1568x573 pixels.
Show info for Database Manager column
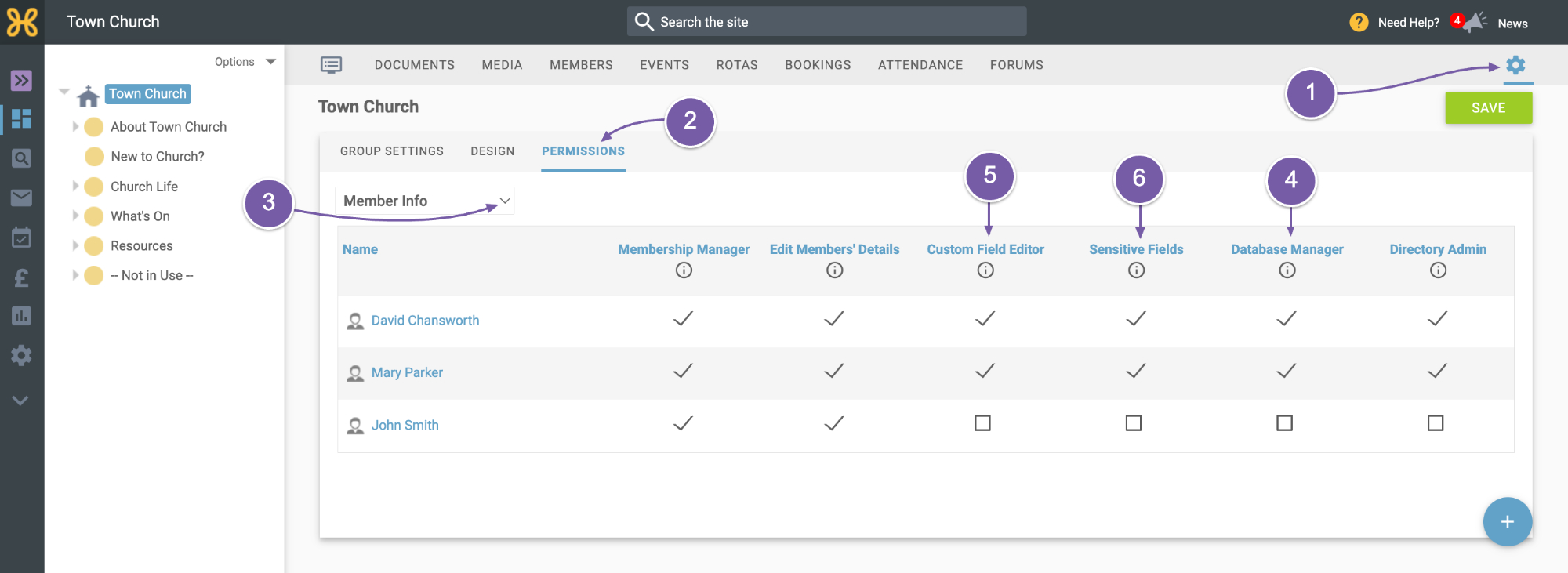point(1287,270)
